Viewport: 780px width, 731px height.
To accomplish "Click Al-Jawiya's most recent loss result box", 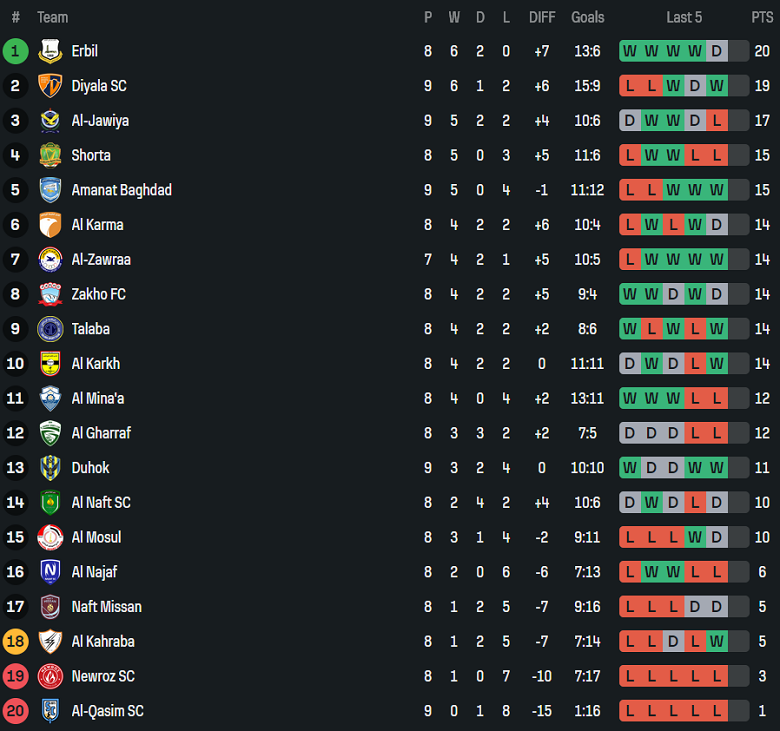I will point(716,121).
